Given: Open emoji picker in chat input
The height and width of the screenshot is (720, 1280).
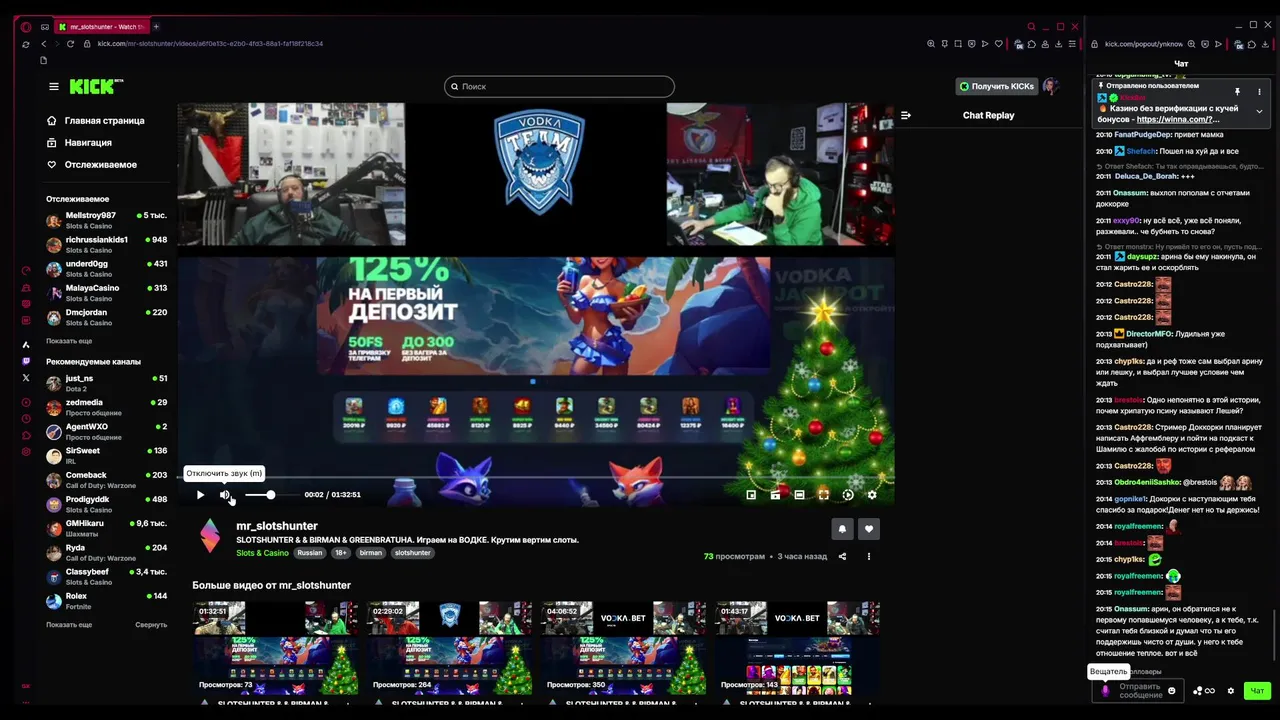Looking at the screenshot, I should pyautogui.click(x=1172, y=691).
